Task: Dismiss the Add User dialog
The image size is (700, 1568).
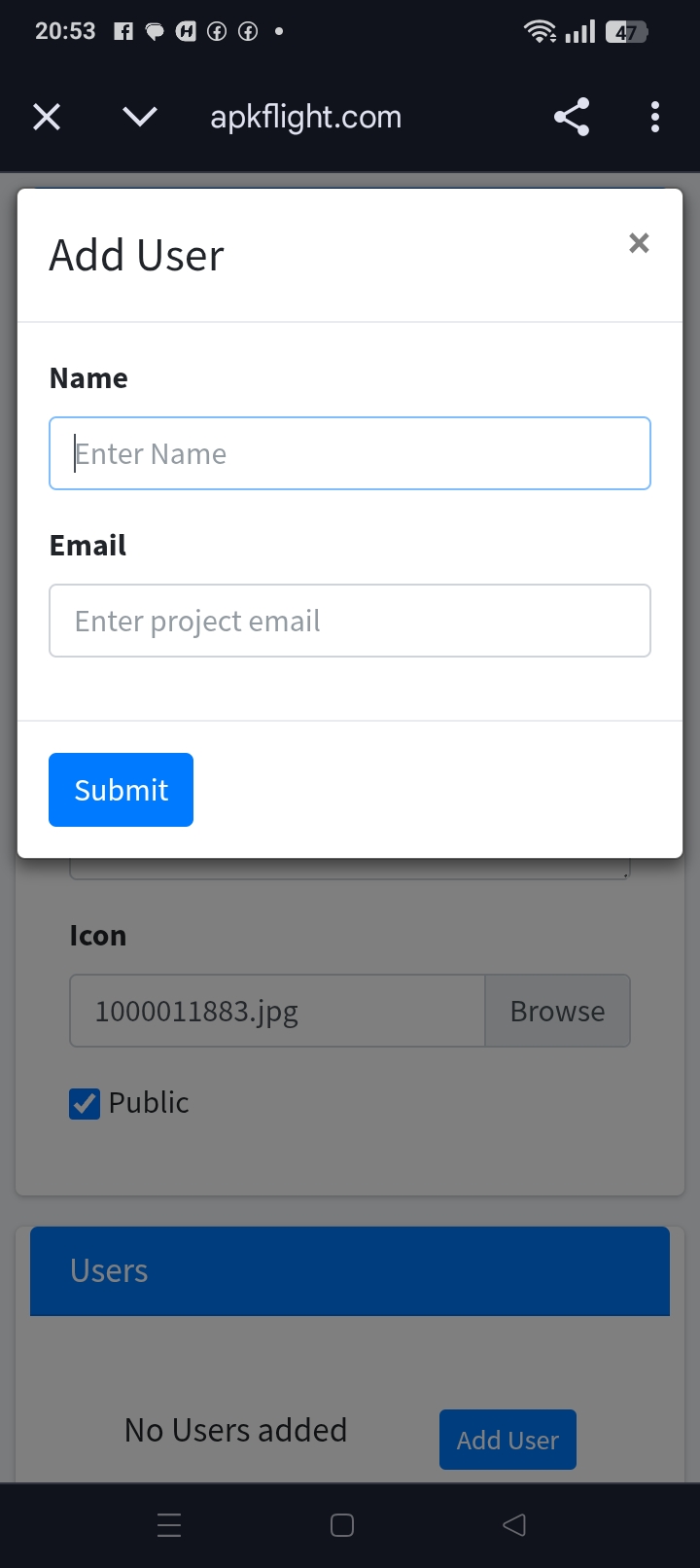Action: (639, 243)
